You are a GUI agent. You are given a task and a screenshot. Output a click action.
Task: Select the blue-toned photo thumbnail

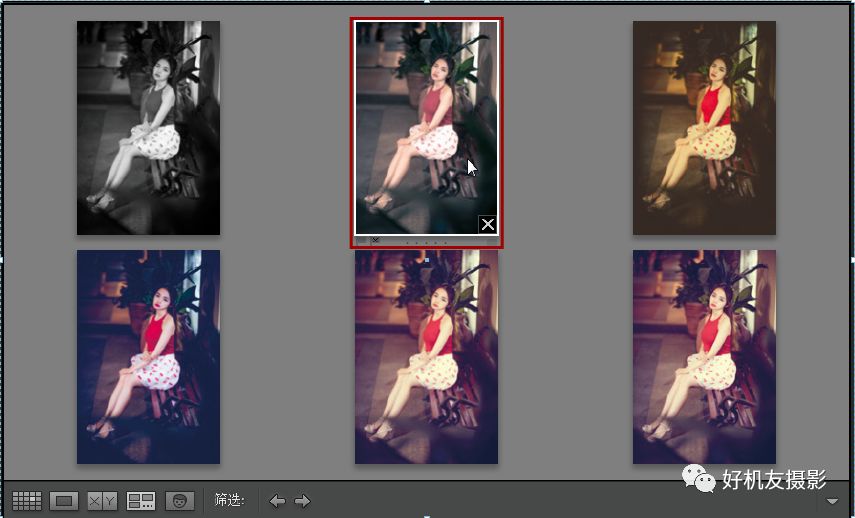click(148, 357)
